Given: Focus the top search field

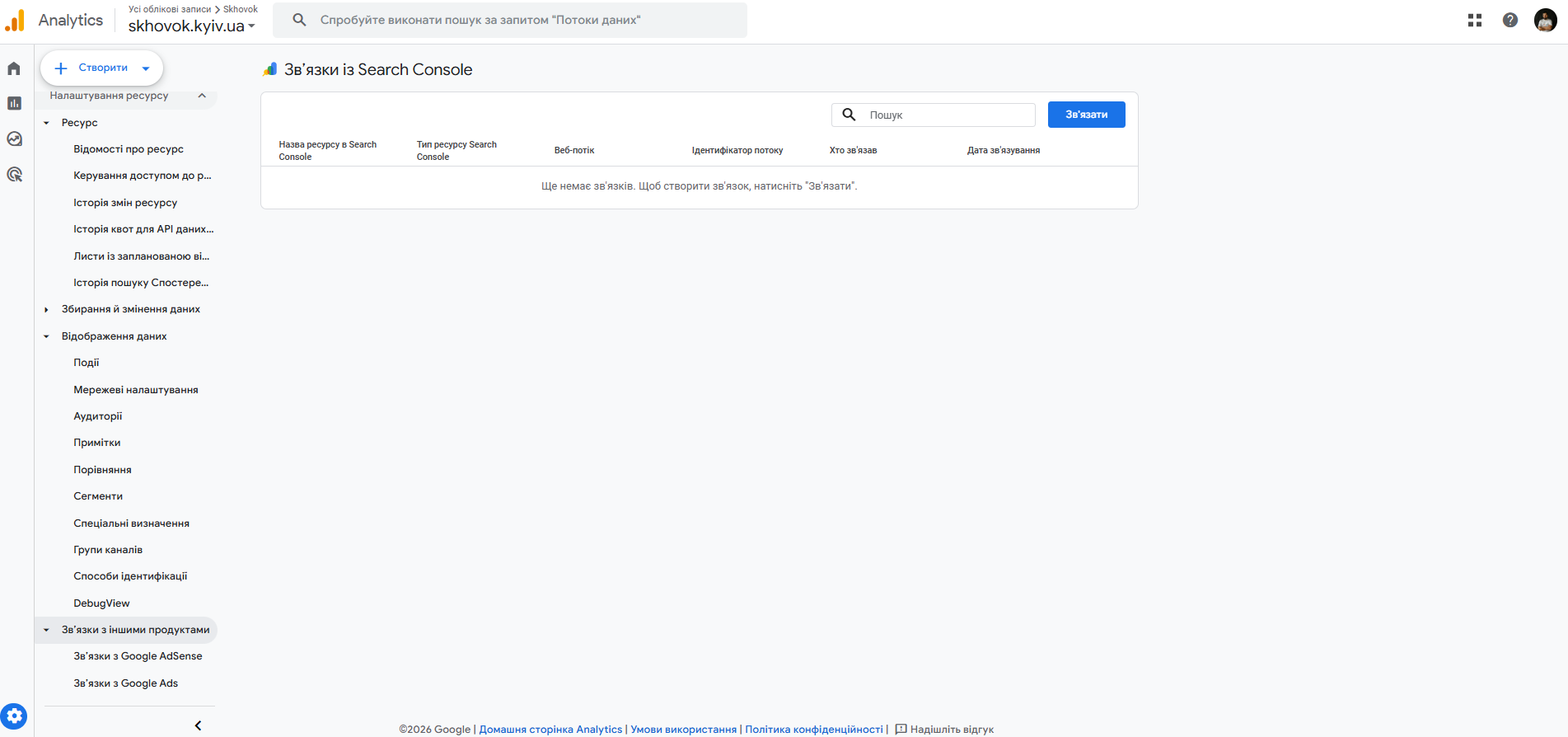Looking at the screenshot, I should [510, 20].
